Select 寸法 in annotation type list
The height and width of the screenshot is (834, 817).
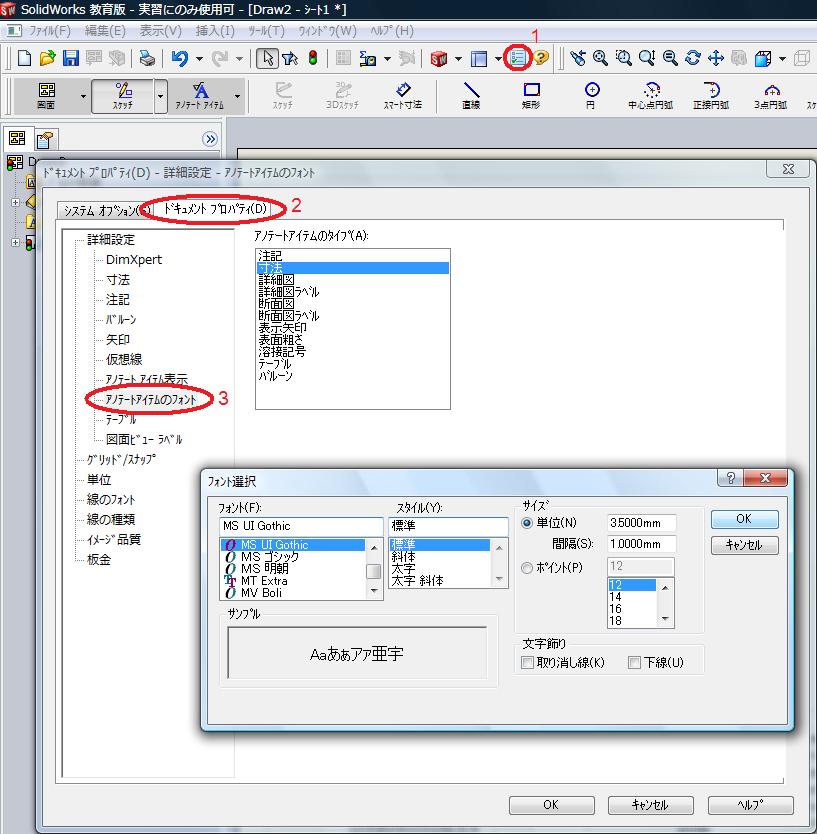[353, 268]
